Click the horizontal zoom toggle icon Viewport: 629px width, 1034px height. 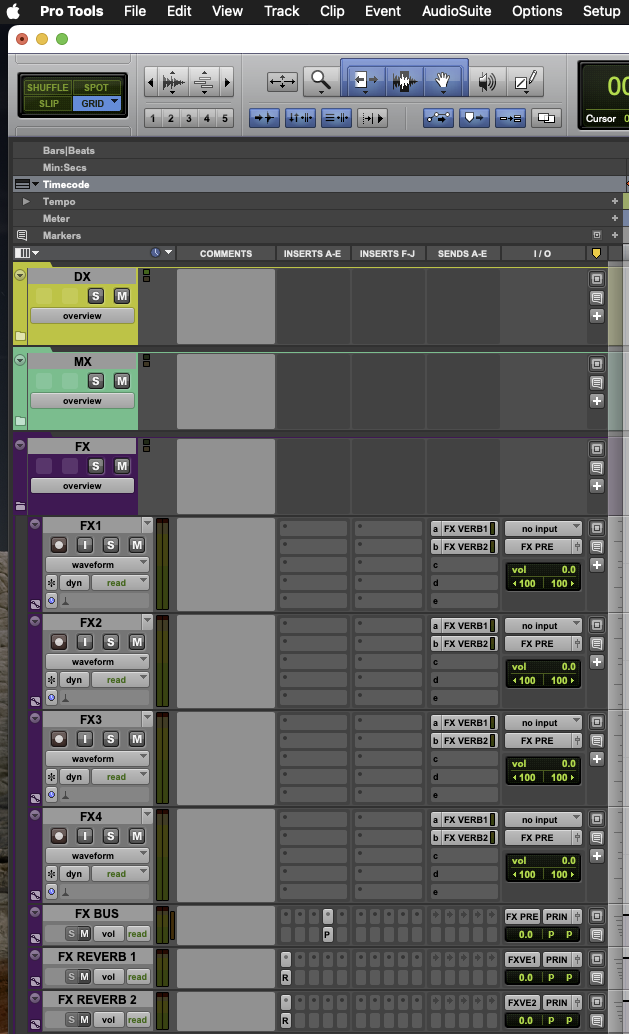click(282, 82)
